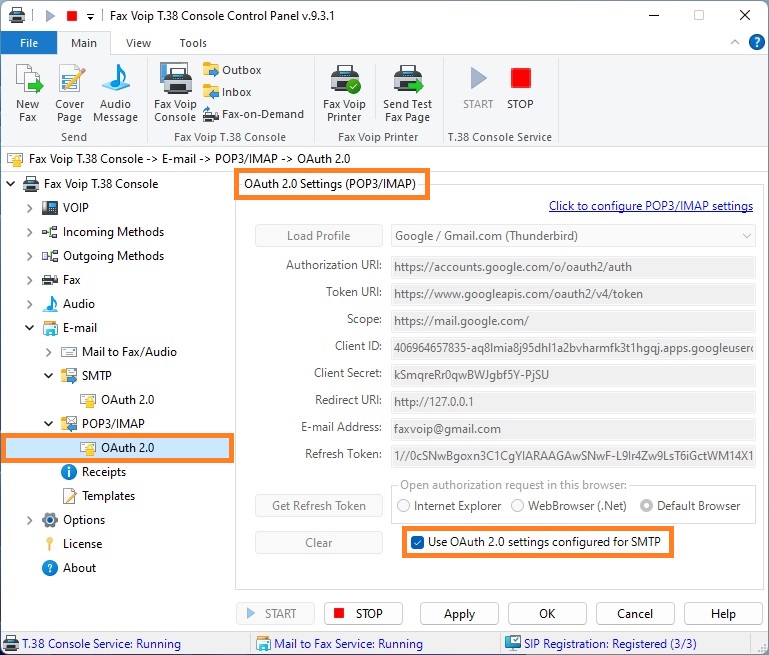
Task: Click the Click to configure POP3/IMAP settings link
Action: coord(651,206)
